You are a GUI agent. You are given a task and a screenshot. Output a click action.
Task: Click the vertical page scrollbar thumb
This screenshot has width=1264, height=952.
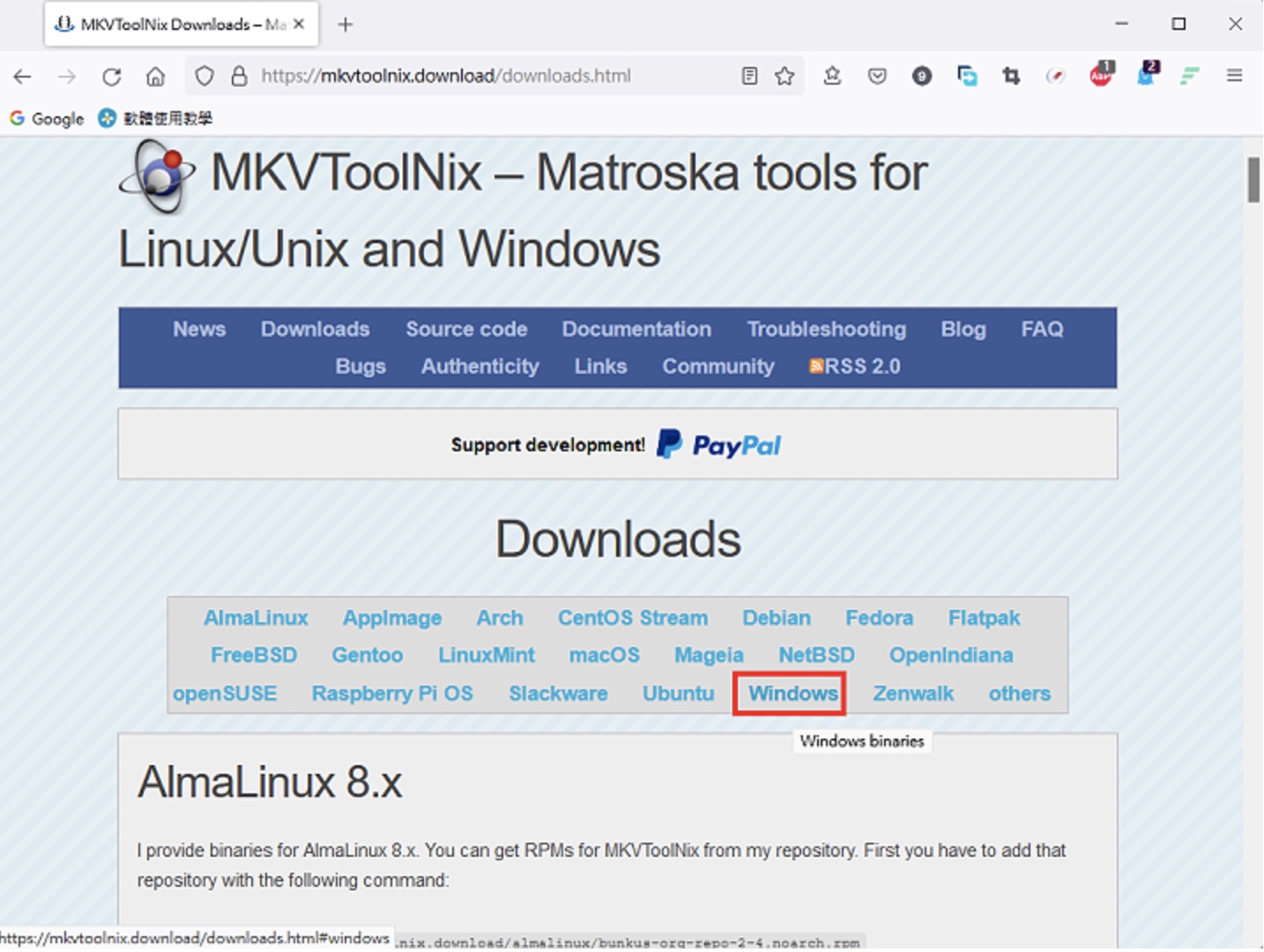[1253, 180]
